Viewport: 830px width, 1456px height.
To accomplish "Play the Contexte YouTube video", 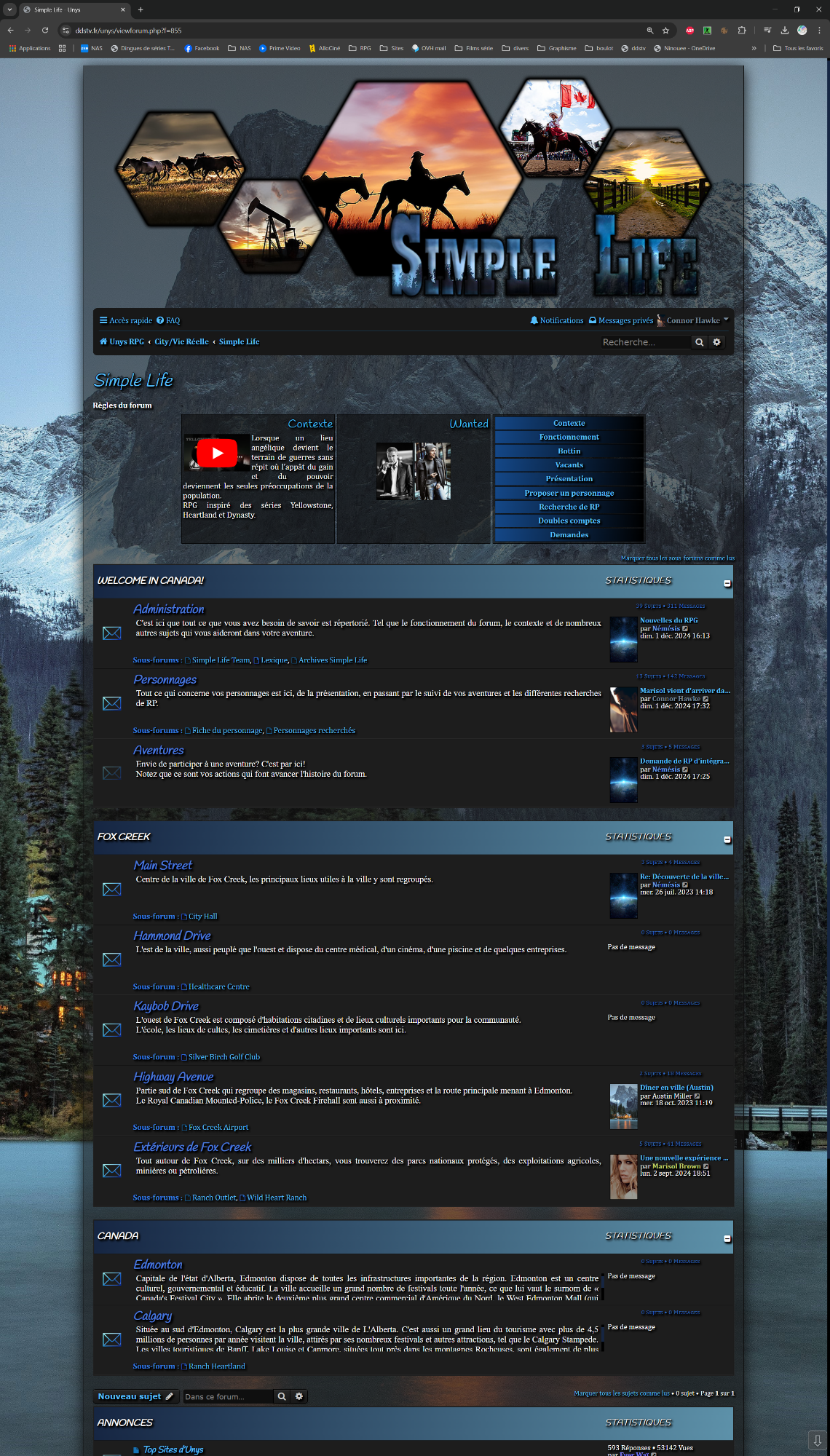I will click(217, 453).
